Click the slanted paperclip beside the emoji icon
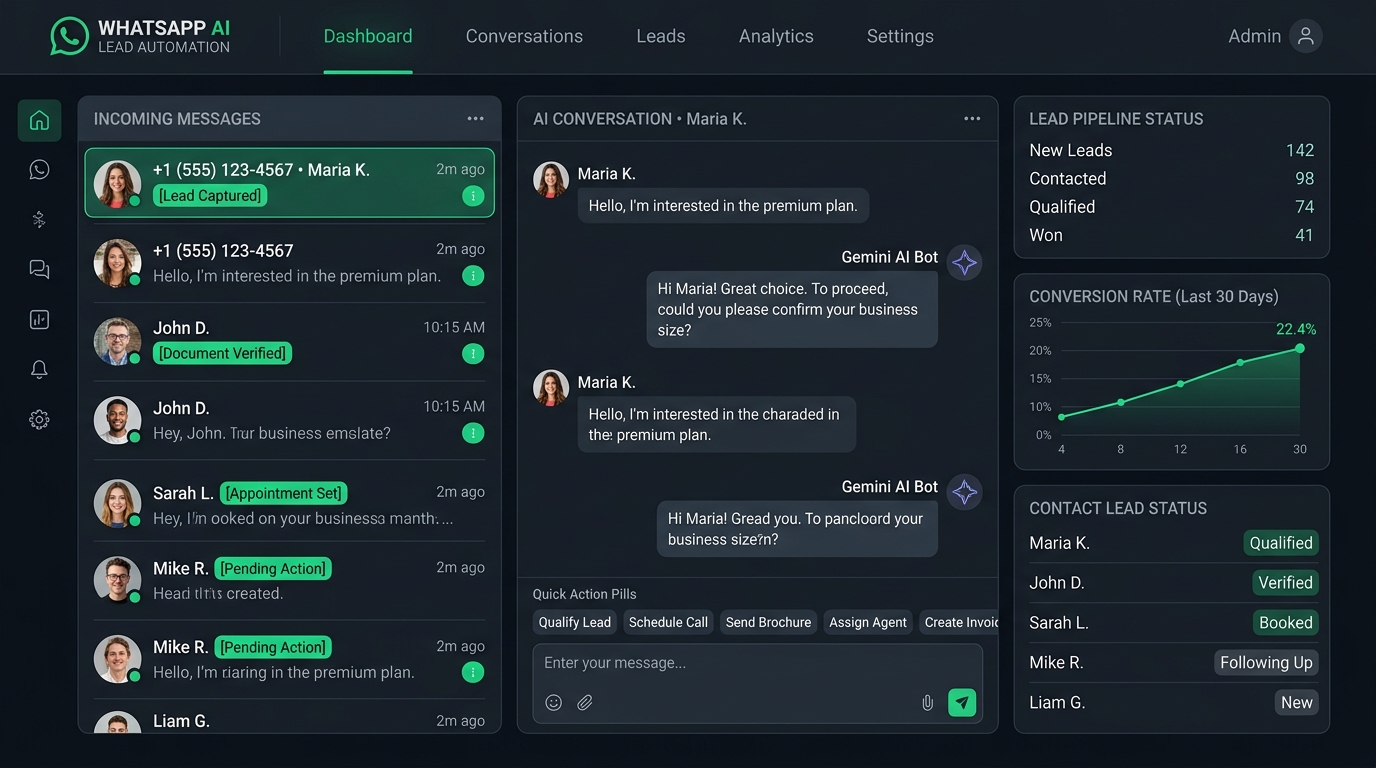Image resolution: width=1376 pixels, height=768 pixels. (585, 702)
